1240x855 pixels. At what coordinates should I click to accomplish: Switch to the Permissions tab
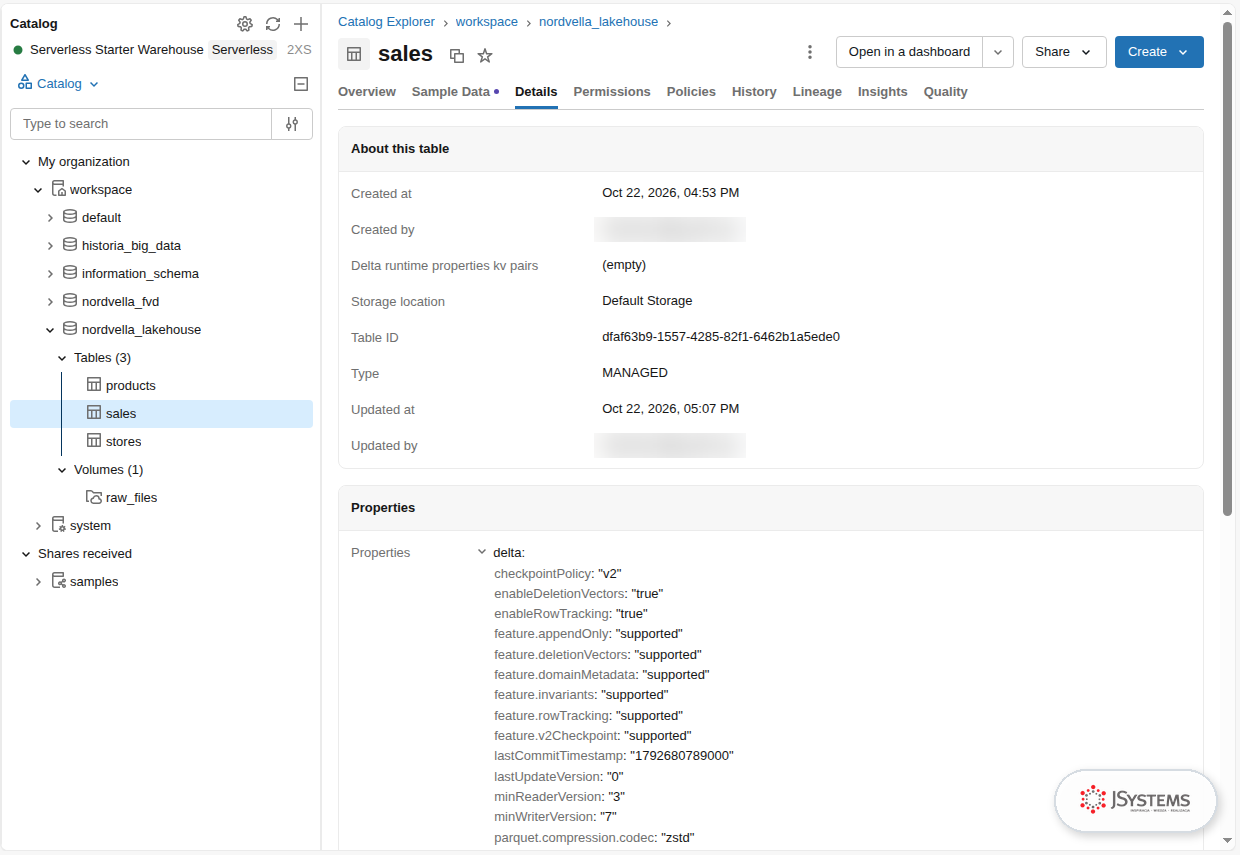[x=612, y=92]
